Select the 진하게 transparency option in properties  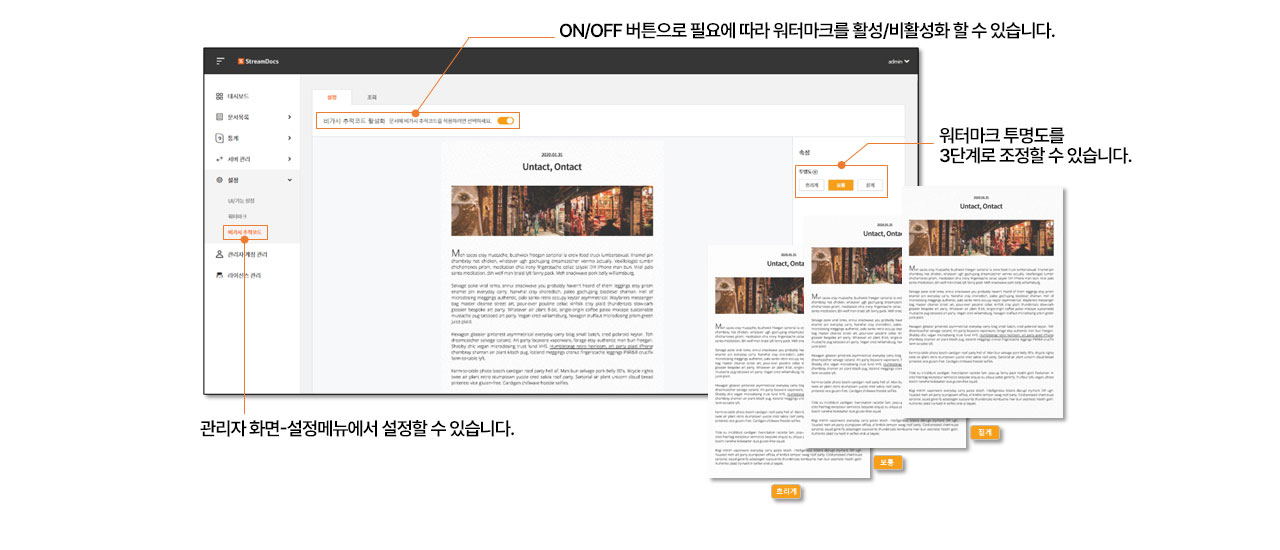pyautogui.click(x=870, y=185)
